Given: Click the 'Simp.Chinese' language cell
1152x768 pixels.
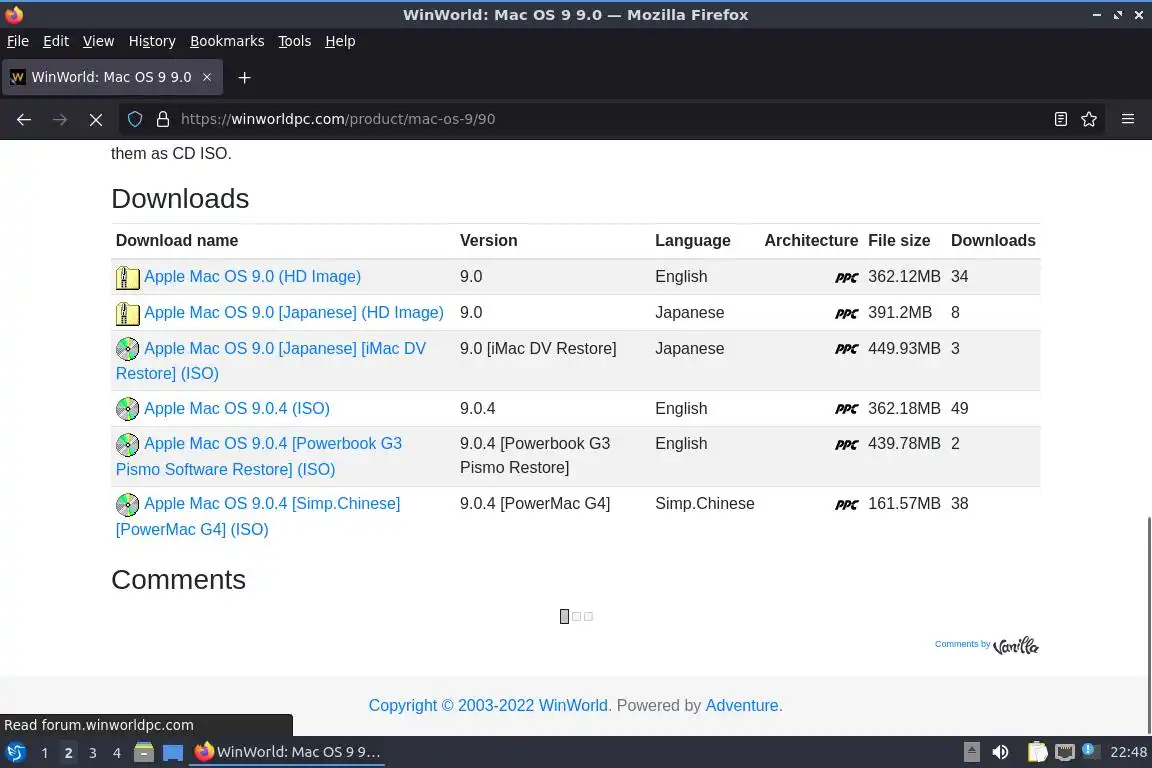Looking at the screenshot, I should 705,503.
